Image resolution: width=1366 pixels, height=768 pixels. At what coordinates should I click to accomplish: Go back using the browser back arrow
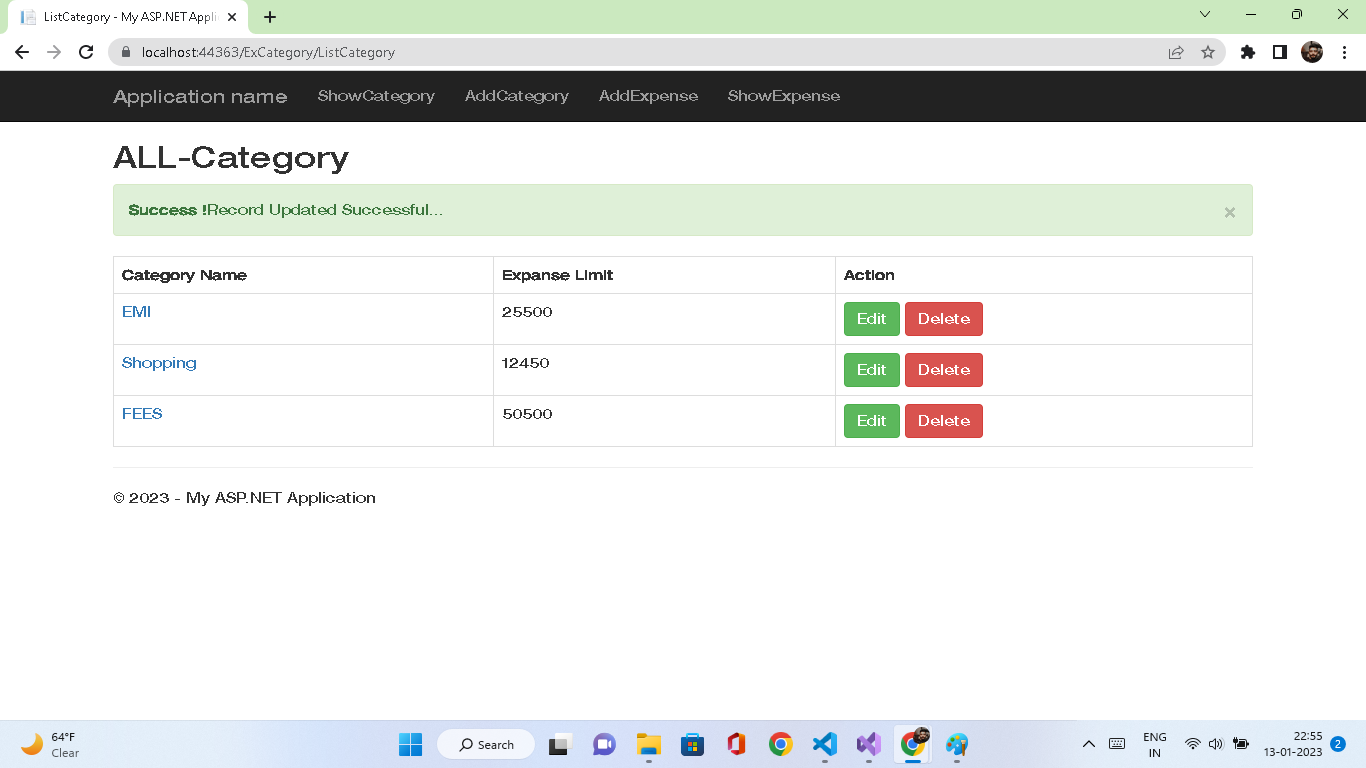tap(21, 52)
